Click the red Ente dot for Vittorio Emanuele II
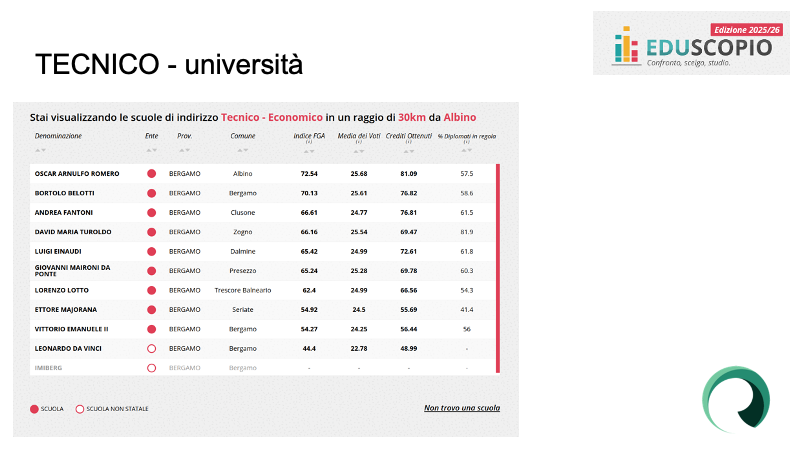This screenshot has height=450, width=800. pyautogui.click(x=152, y=329)
